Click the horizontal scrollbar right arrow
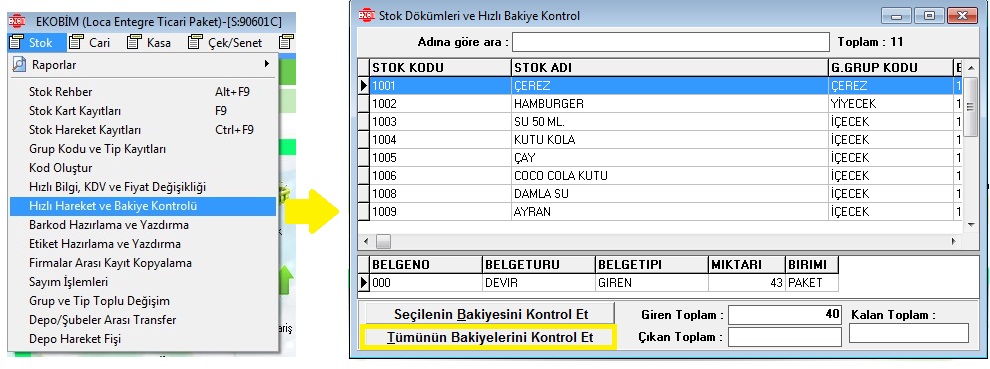990x369 pixels. click(953, 241)
